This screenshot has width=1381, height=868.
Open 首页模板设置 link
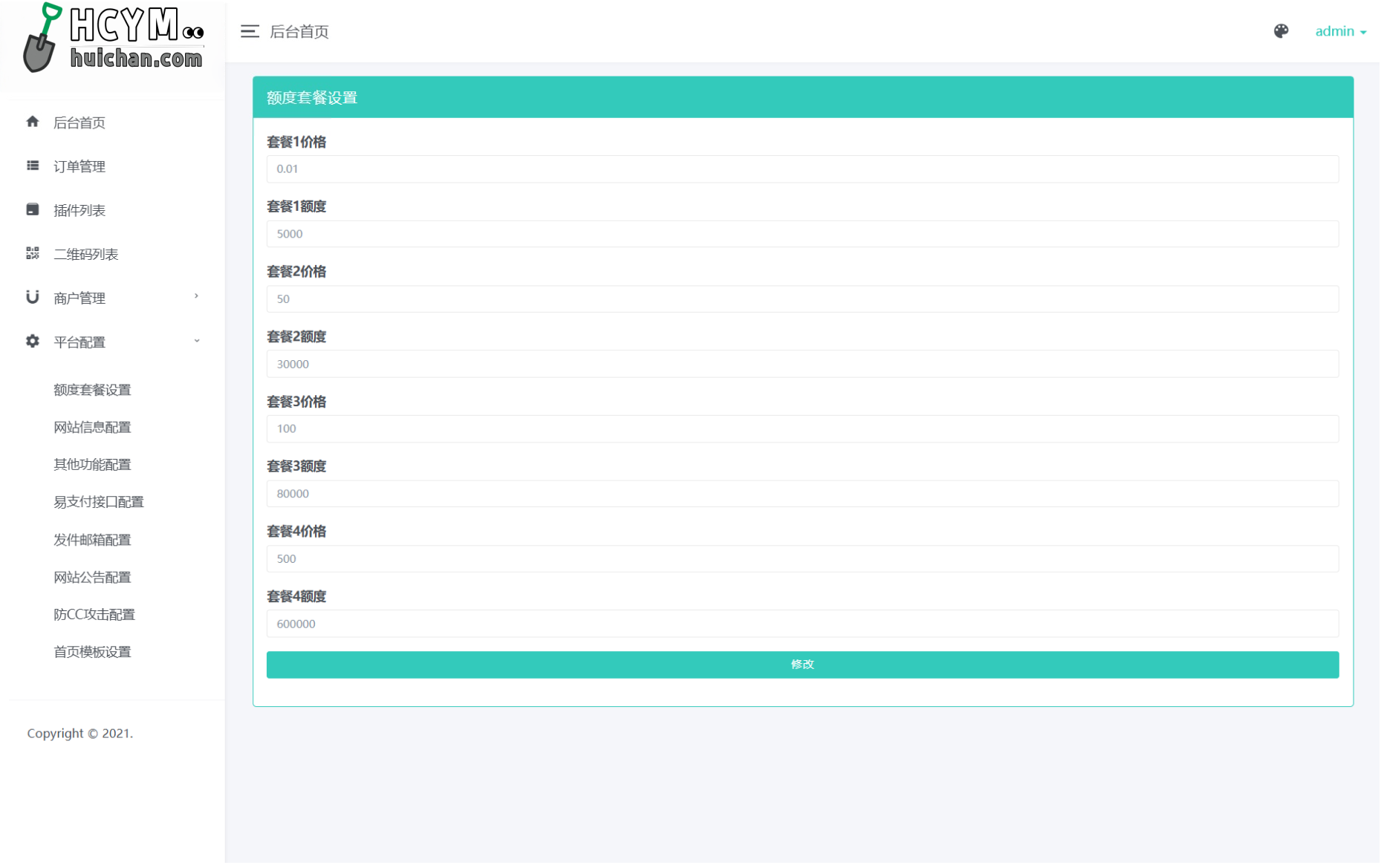click(92, 652)
